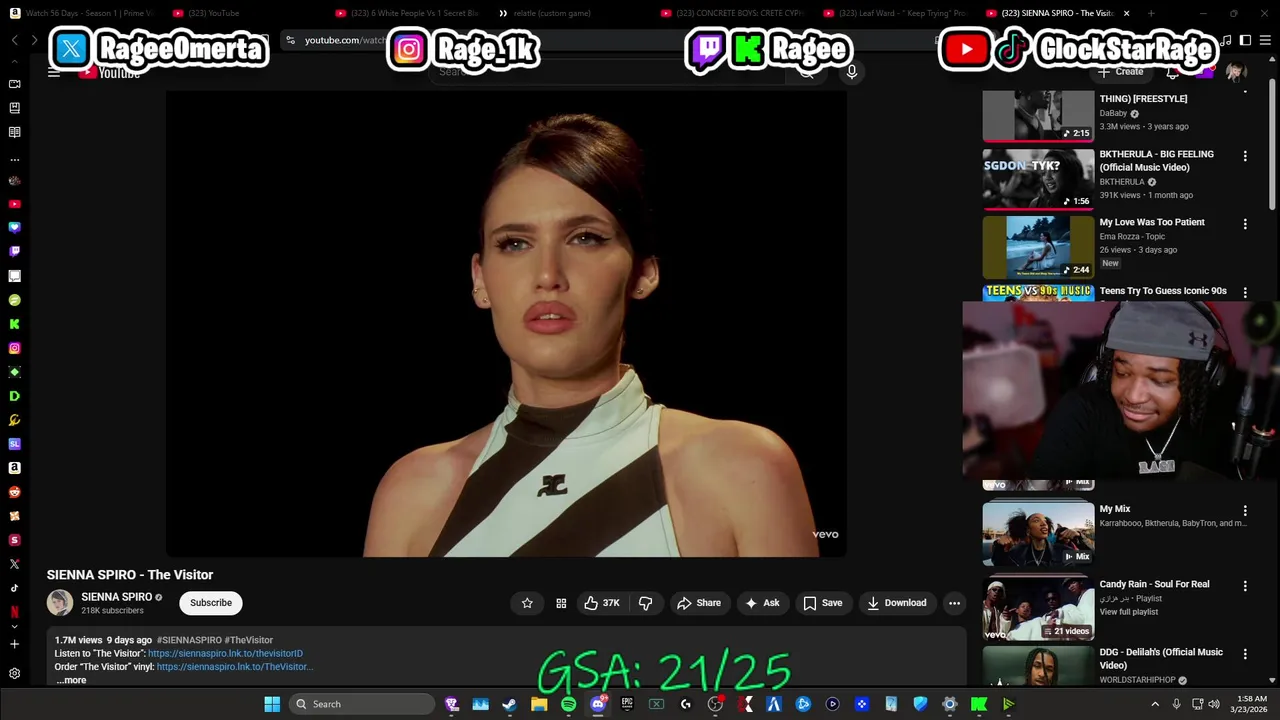Open the DaBaby freestyle video thumbnail
The height and width of the screenshot is (720, 1280).
click(1038, 115)
